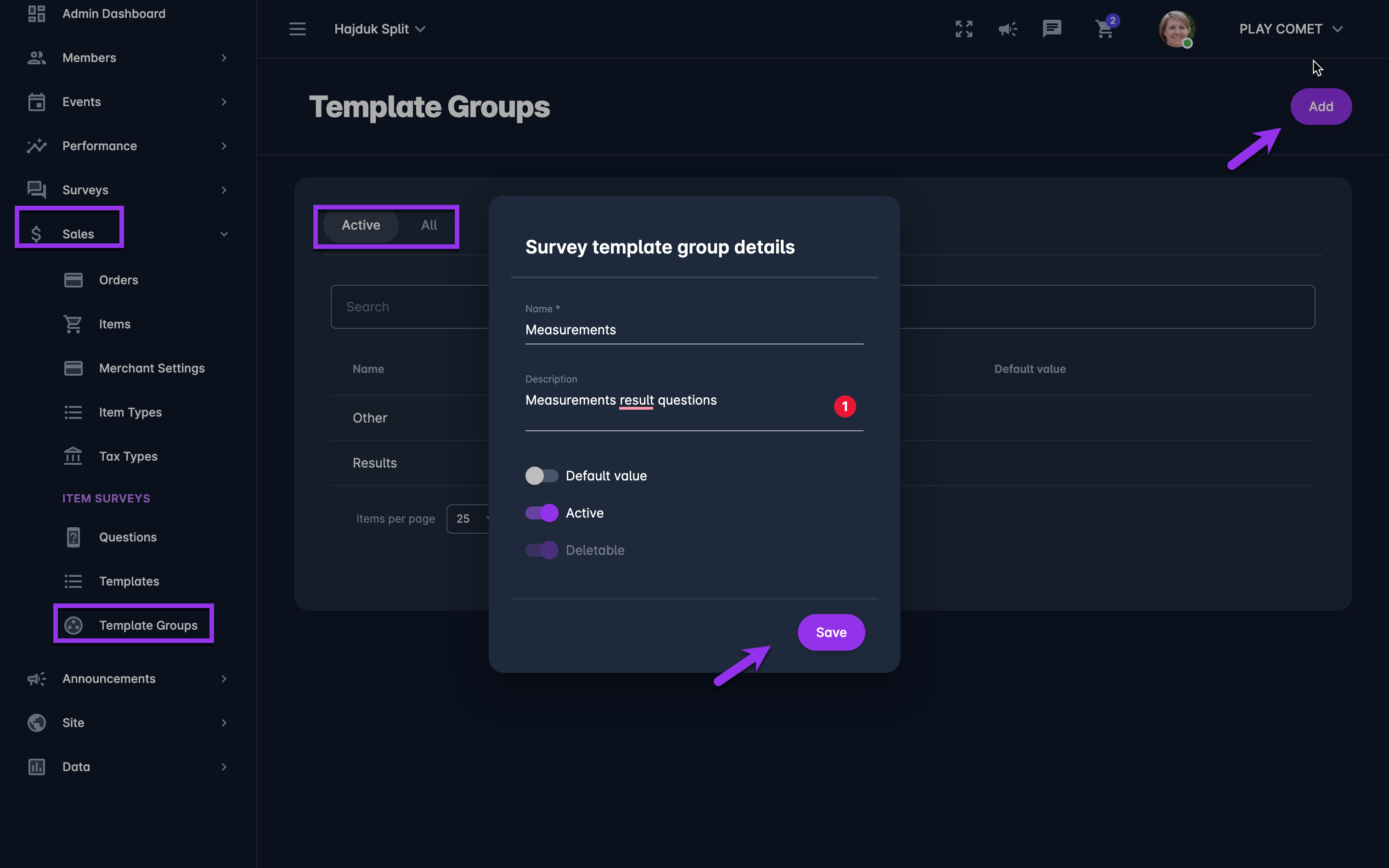Open Tax Types from the sidebar
The height and width of the screenshot is (868, 1389).
[128, 457]
